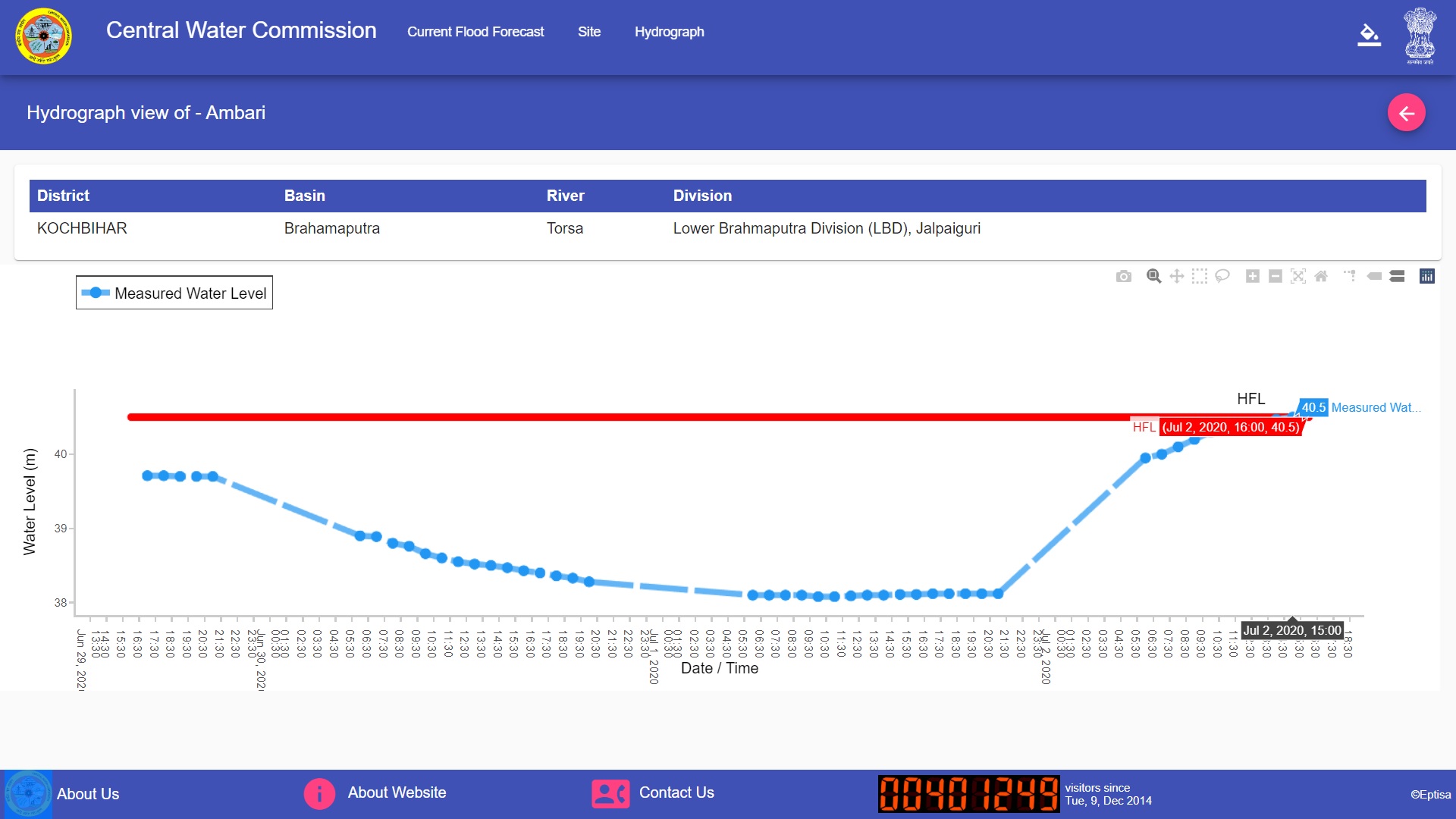The height and width of the screenshot is (819, 1456).
Task: Open the Site menu item
Action: click(x=588, y=32)
